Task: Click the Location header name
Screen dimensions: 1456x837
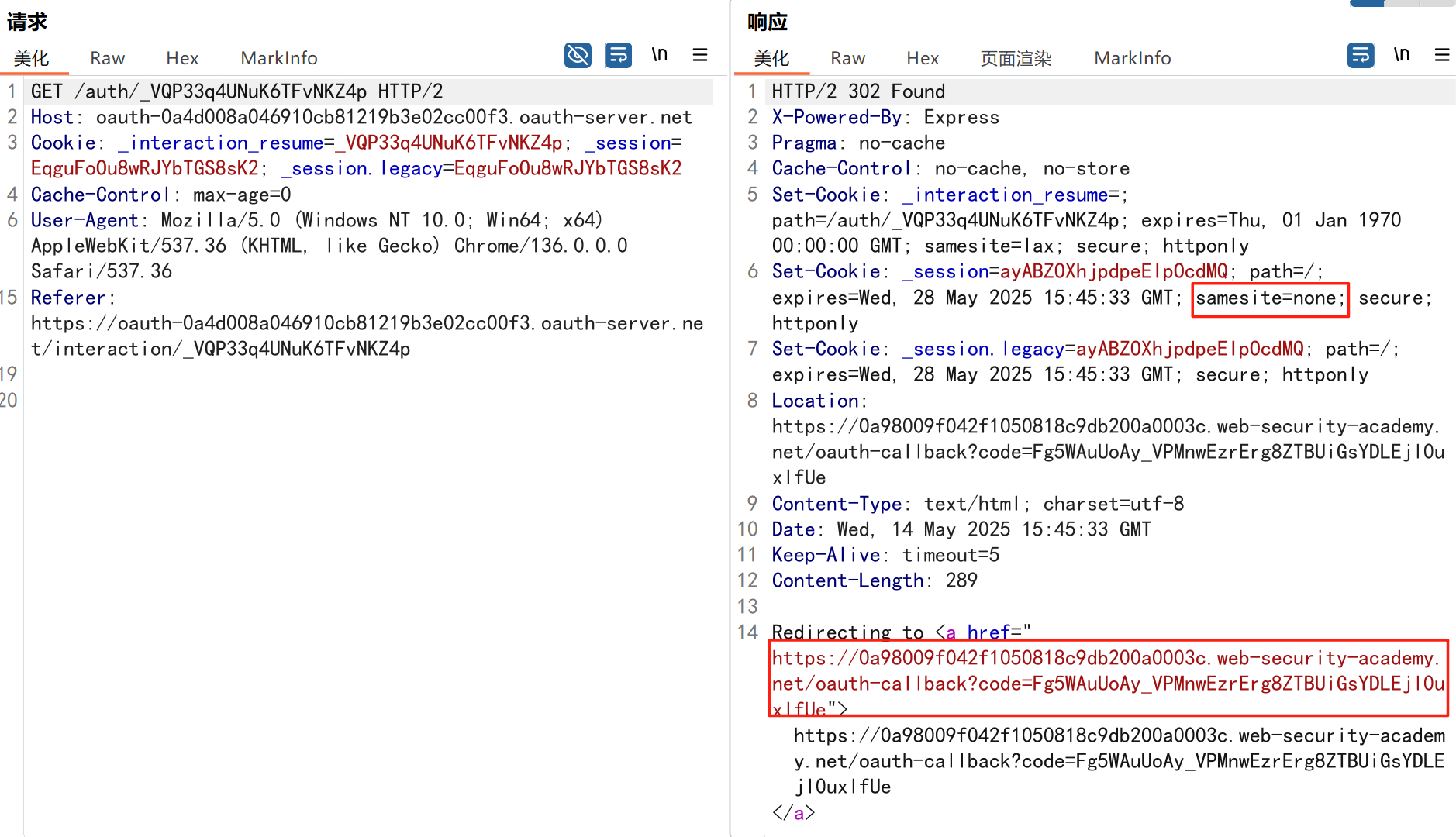Action: pyautogui.click(x=815, y=401)
